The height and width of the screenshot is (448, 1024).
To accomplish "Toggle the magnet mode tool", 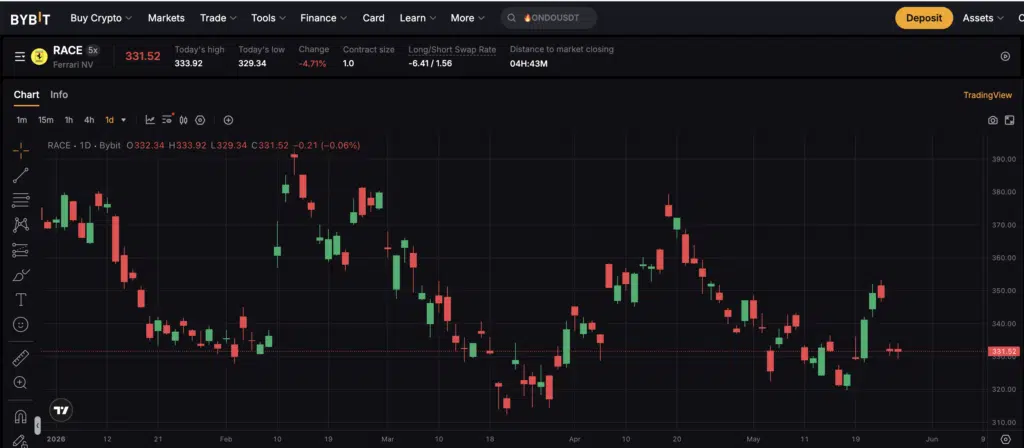I will pos(21,417).
